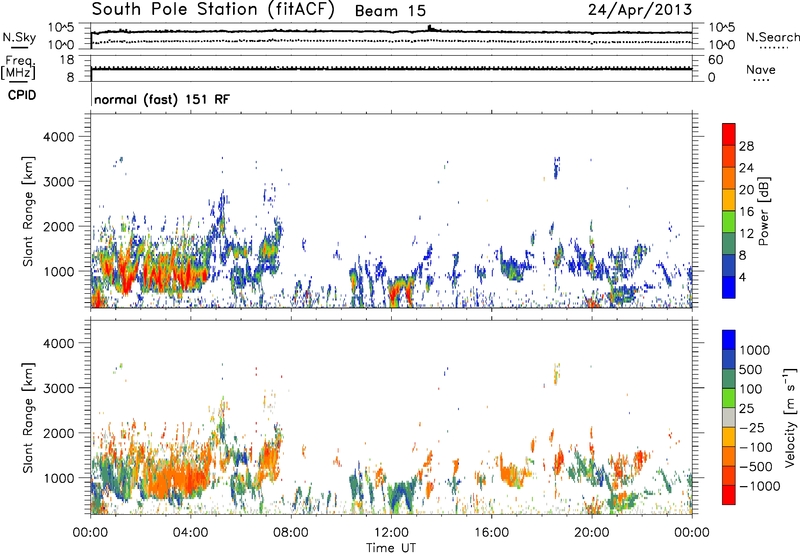This screenshot has height=554, width=800.
Task: Click the '04:00' time axis tick label
Action: (x=190, y=533)
